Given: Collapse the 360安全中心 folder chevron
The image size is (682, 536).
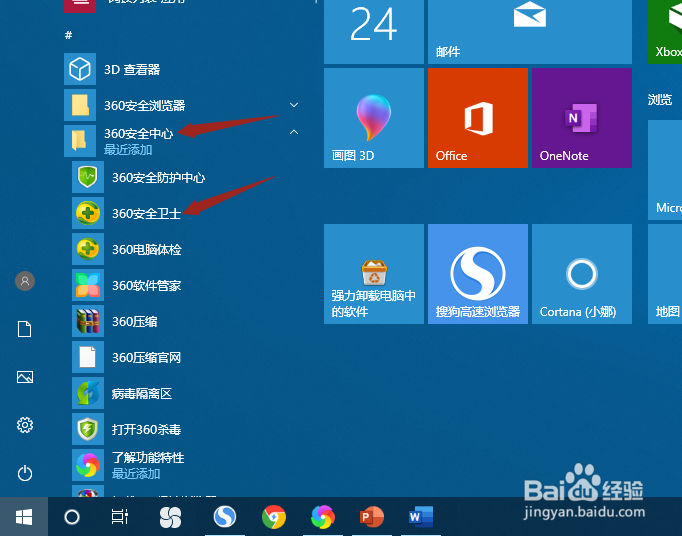Looking at the screenshot, I should pyautogui.click(x=294, y=132).
